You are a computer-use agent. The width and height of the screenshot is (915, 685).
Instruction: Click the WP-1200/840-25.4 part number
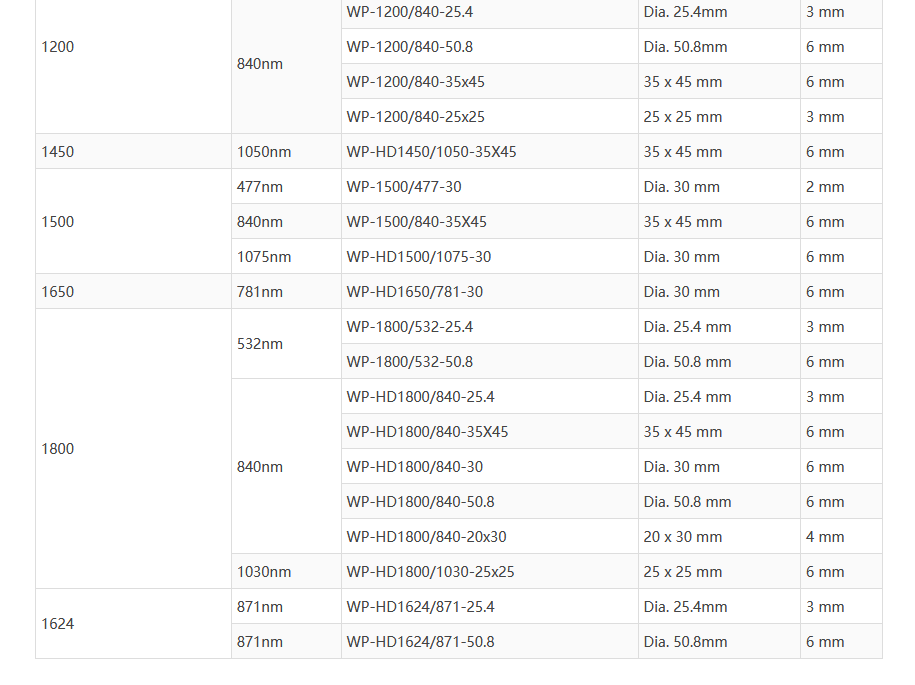pos(410,12)
